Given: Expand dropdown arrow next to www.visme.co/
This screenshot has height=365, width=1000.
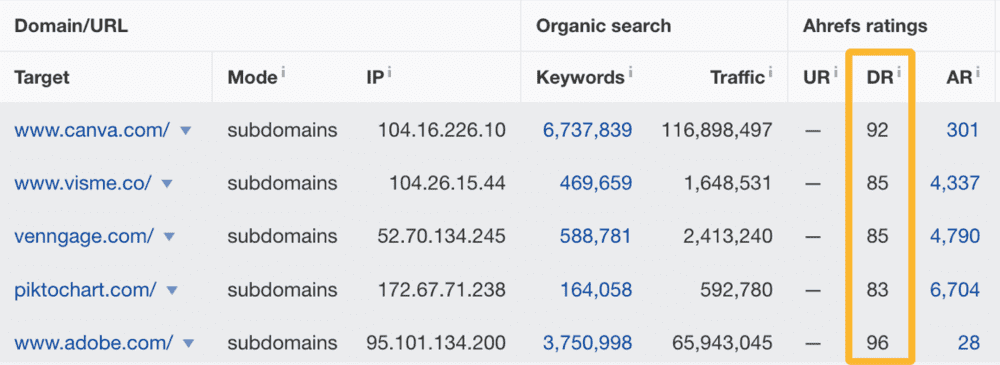Looking at the screenshot, I should pyautogui.click(x=167, y=184).
